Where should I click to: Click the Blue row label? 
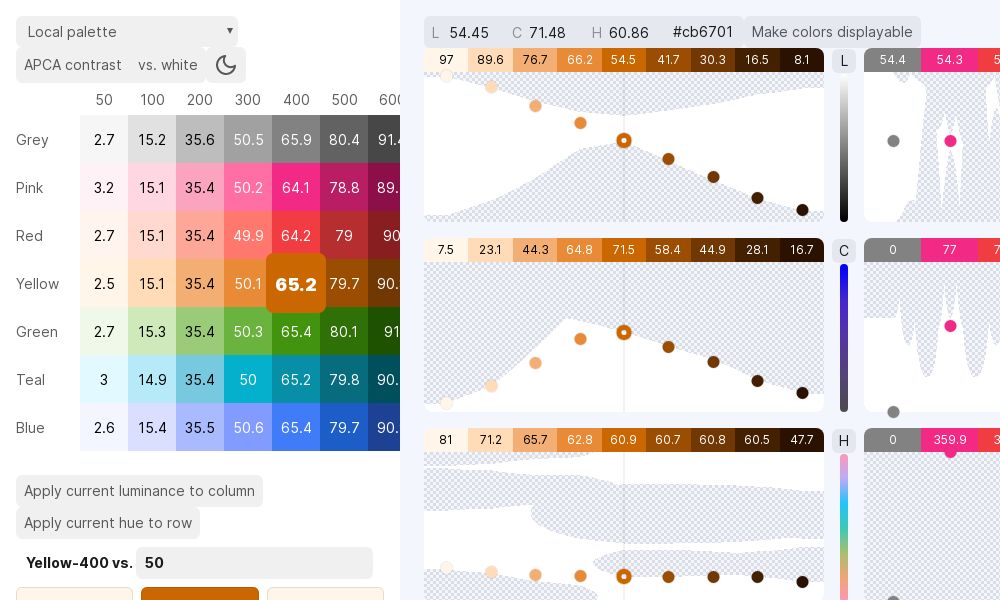[30, 428]
